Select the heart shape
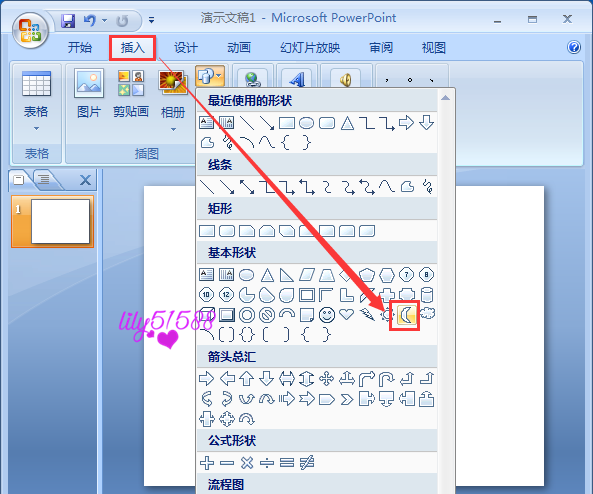The width and height of the screenshot is (593, 494). pyautogui.click(x=346, y=314)
